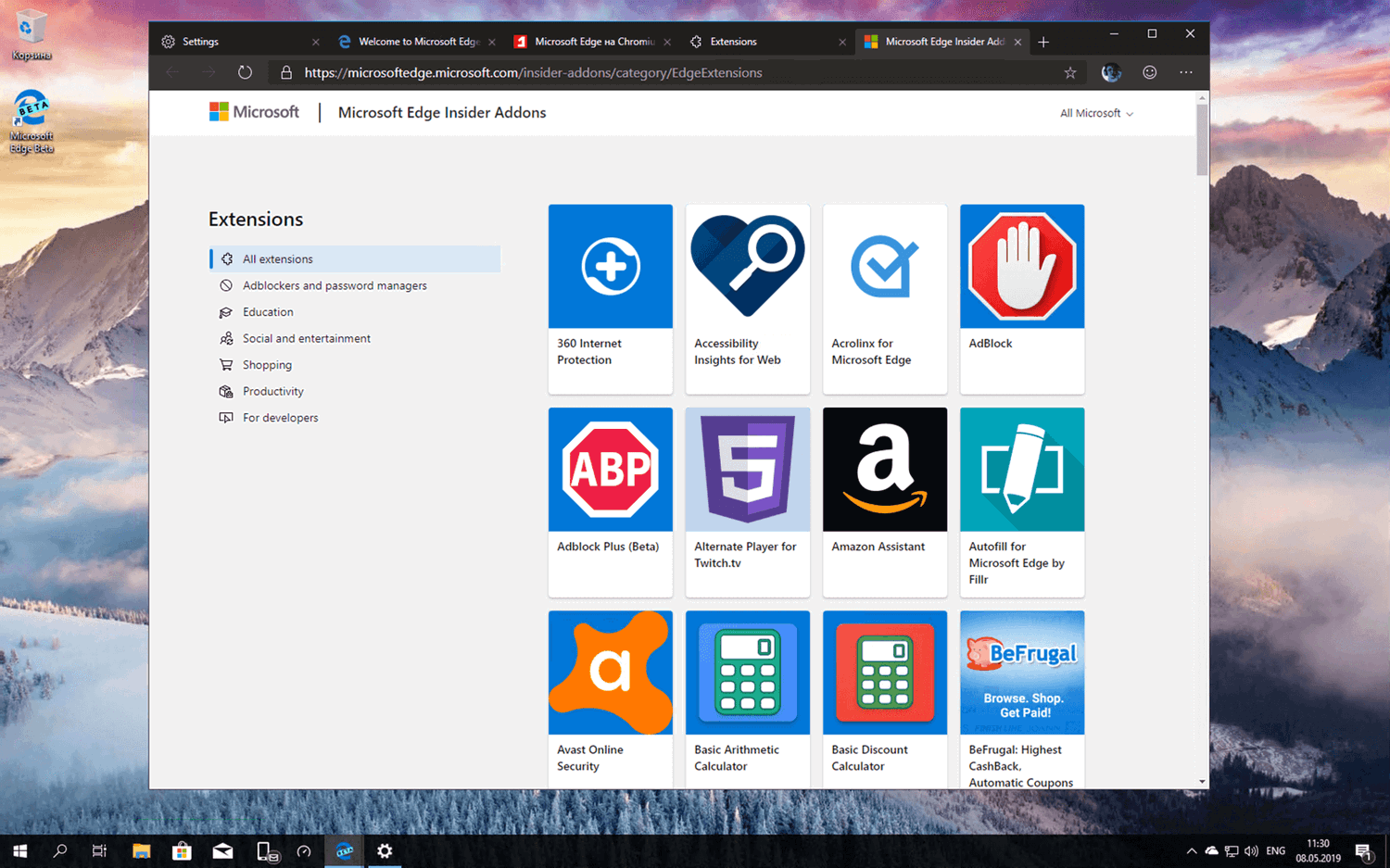Open File Explorer from the taskbar
The image size is (1390, 868).
141,850
